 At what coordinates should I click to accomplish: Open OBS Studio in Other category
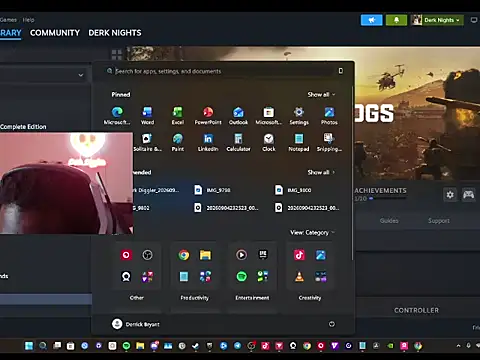click(147, 255)
